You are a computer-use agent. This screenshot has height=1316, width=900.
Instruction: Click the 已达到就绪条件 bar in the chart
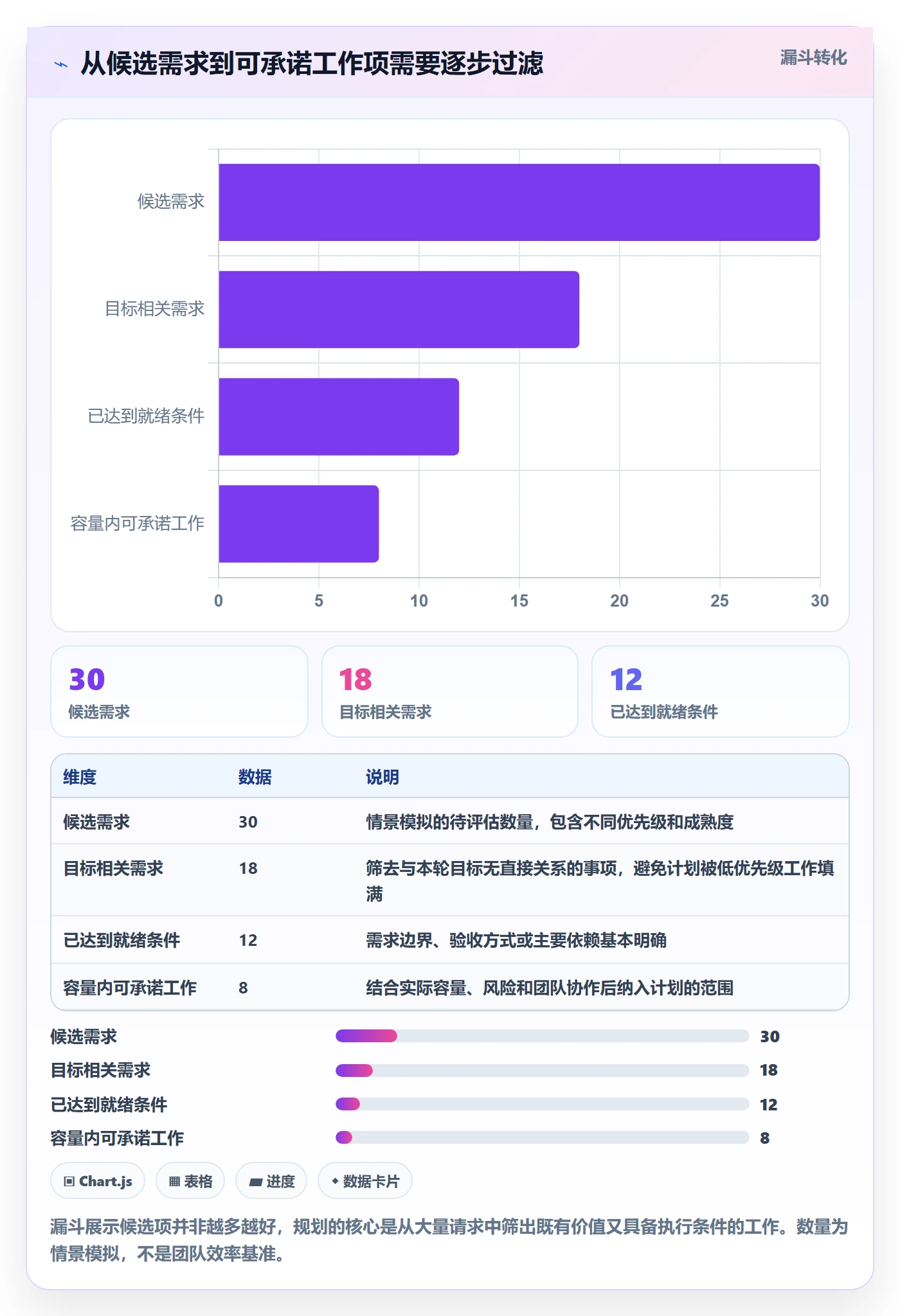339,417
